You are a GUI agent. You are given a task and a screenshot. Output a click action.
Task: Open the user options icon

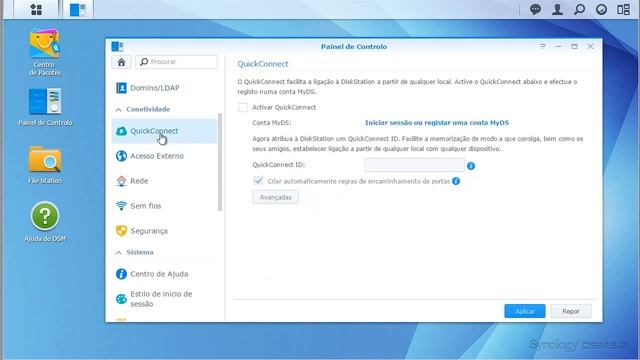(x=558, y=9)
